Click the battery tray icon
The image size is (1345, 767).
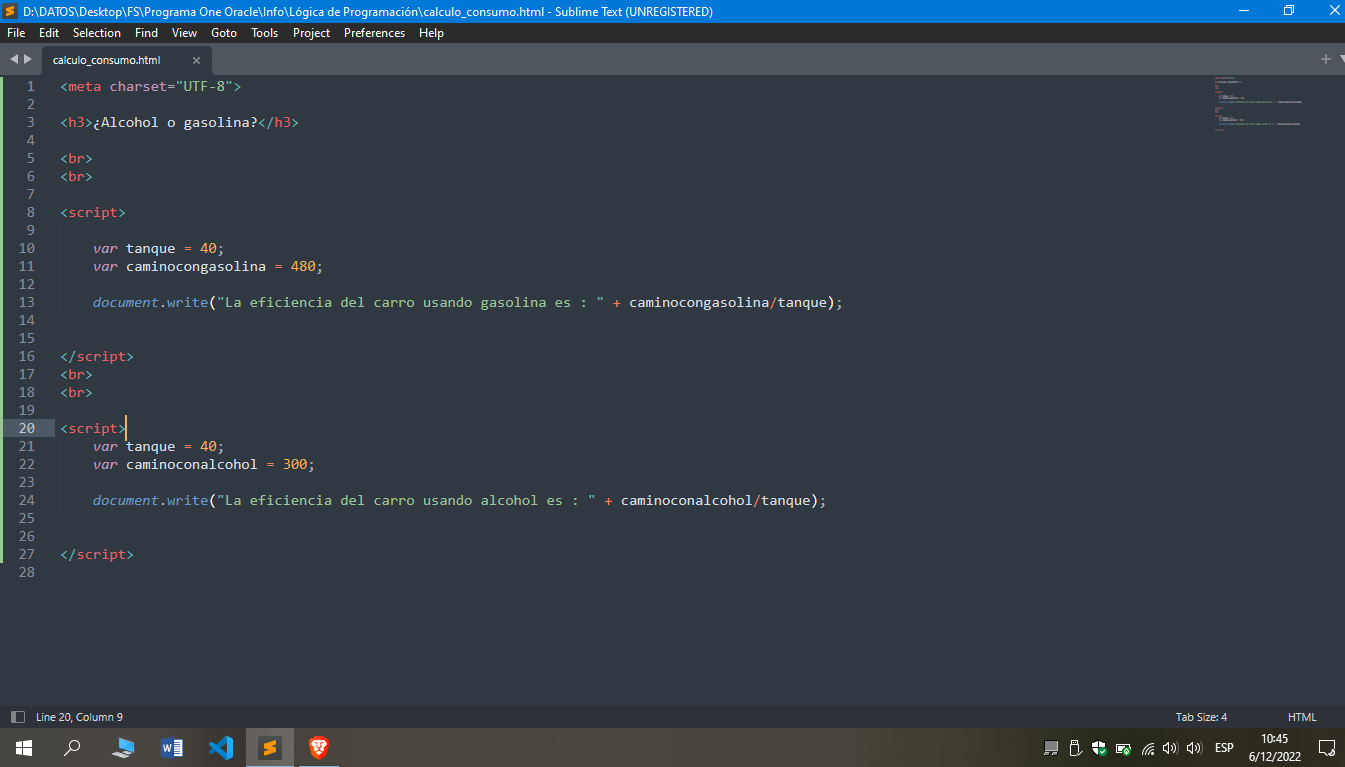[x=1124, y=747]
